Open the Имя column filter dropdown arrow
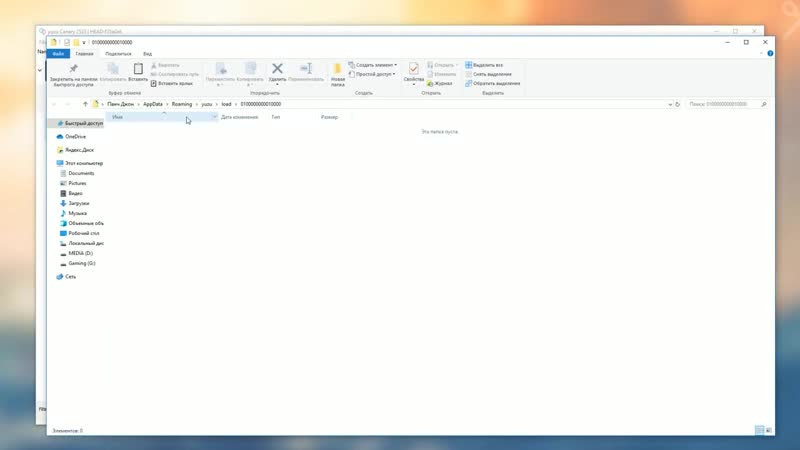The width and height of the screenshot is (800, 450). pos(214,117)
